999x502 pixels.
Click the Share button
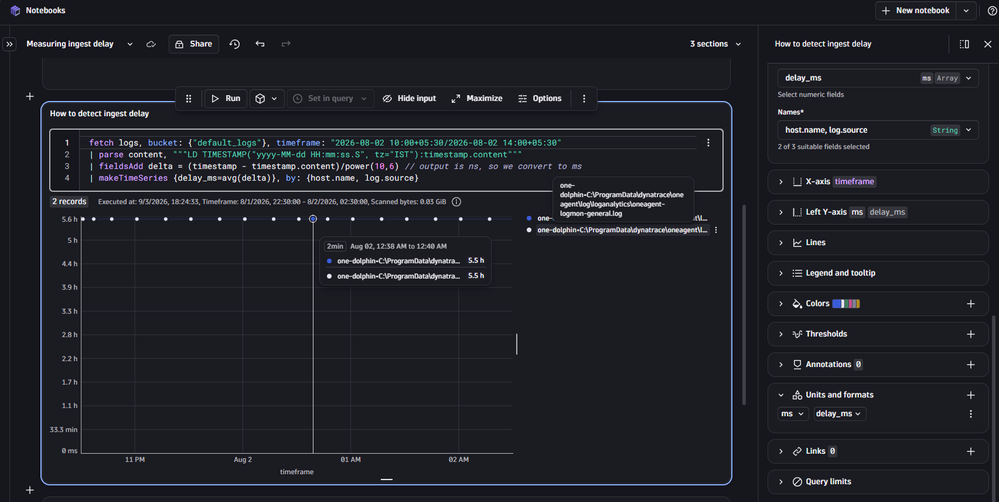(194, 44)
